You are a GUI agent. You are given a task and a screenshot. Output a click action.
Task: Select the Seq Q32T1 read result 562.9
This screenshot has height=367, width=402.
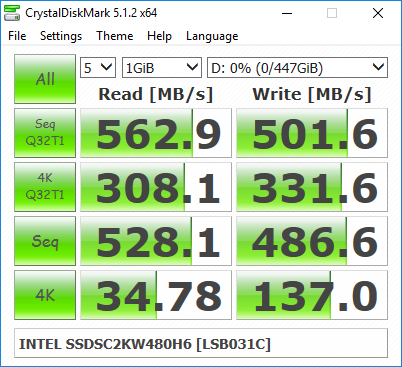(x=156, y=133)
